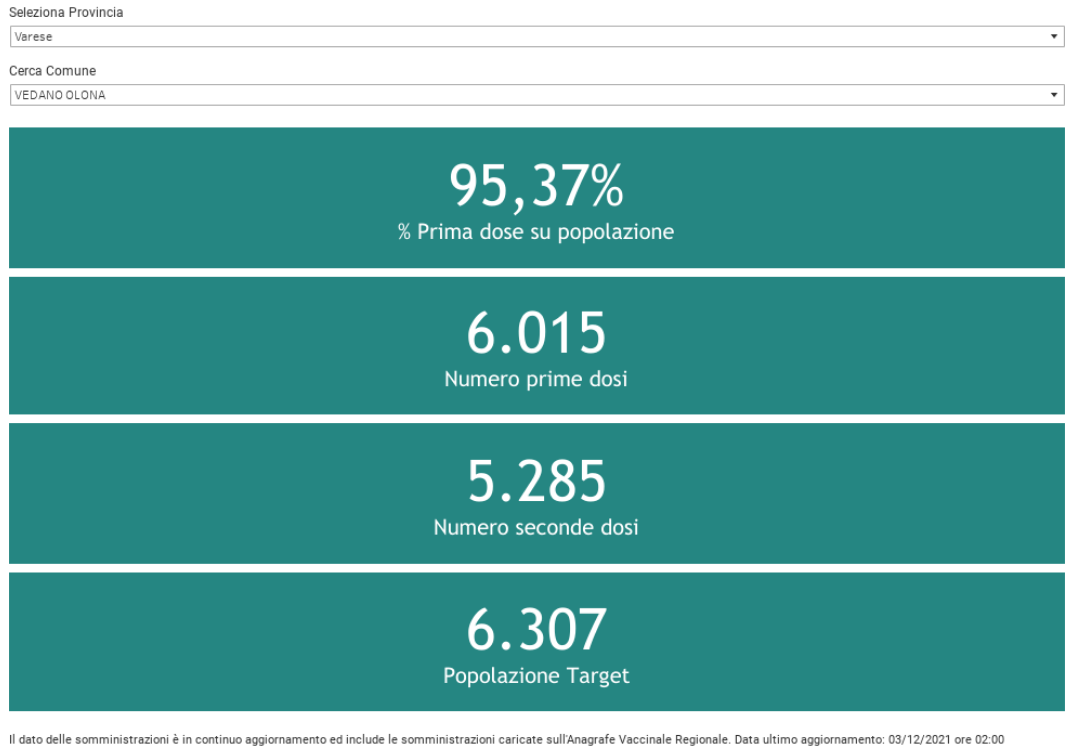Viewport: 1083px width, 754px height.
Task: Expand the Cerca Comune dropdown arrow
Action: click(1054, 96)
